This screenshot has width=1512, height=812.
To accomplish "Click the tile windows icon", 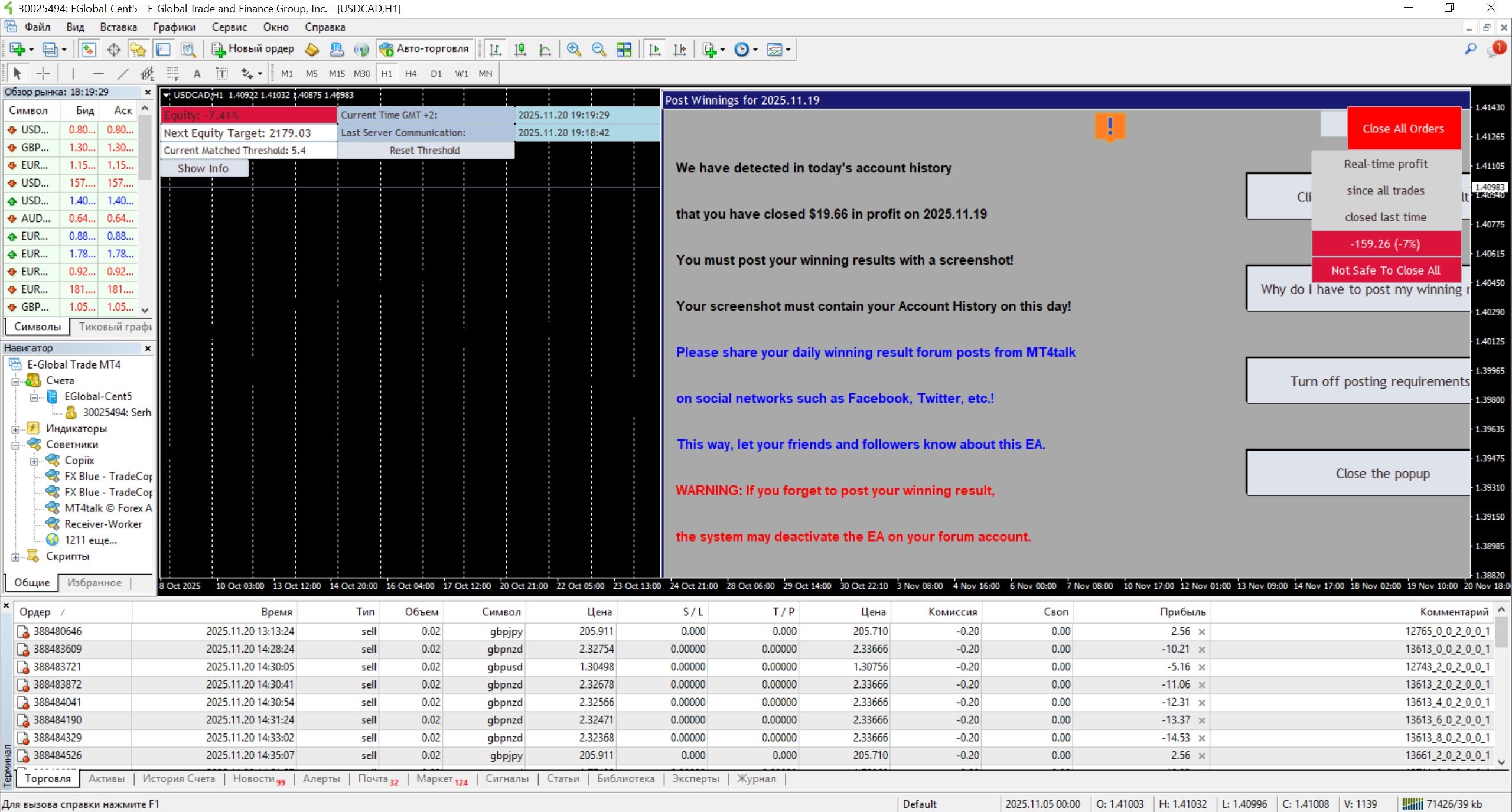I will pyautogui.click(x=624, y=50).
